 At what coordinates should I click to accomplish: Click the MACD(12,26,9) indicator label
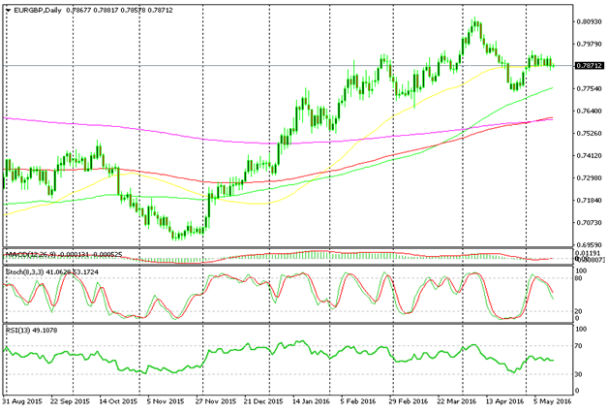click(x=31, y=255)
